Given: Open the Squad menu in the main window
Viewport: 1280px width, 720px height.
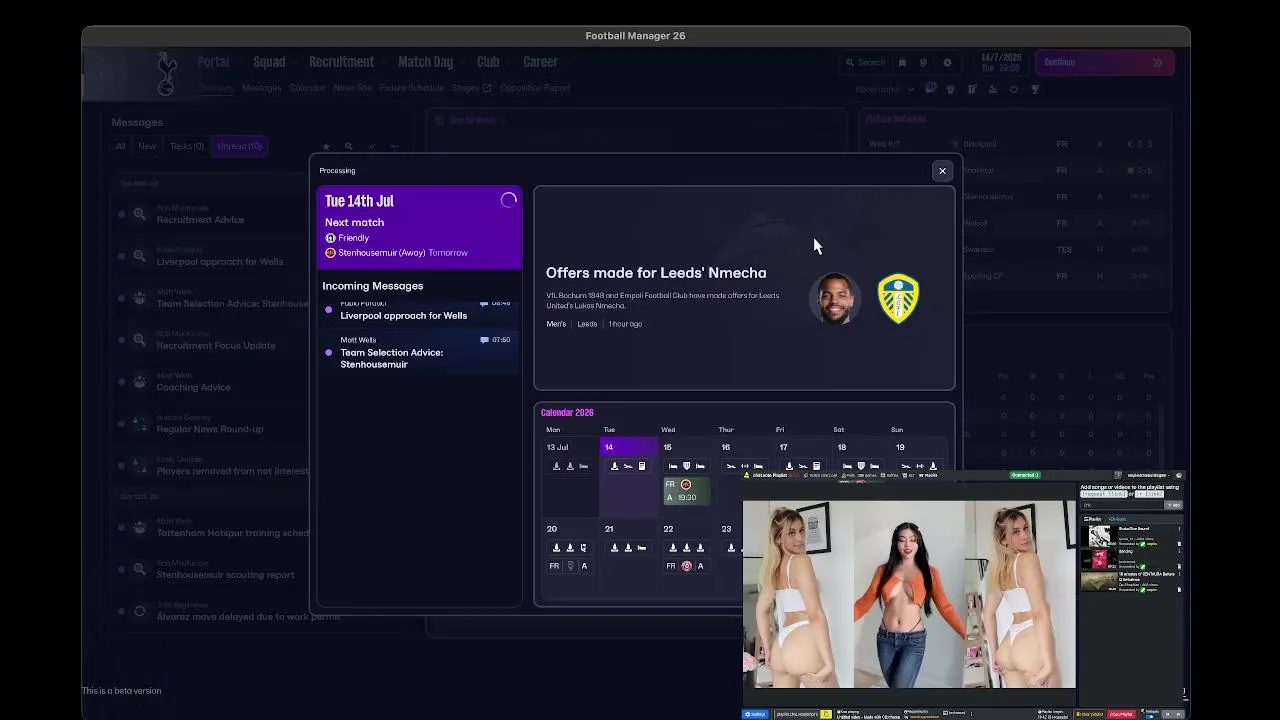Looking at the screenshot, I should point(269,62).
